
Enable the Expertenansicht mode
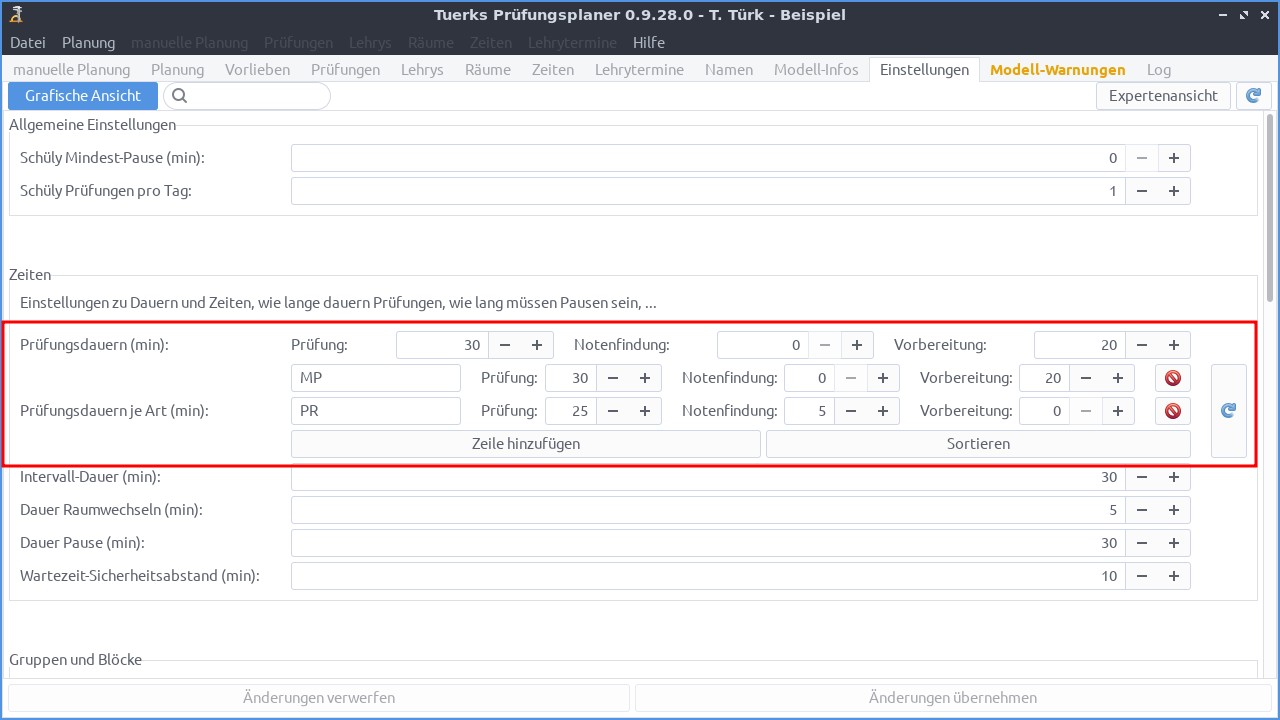click(x=1163, y=95)
